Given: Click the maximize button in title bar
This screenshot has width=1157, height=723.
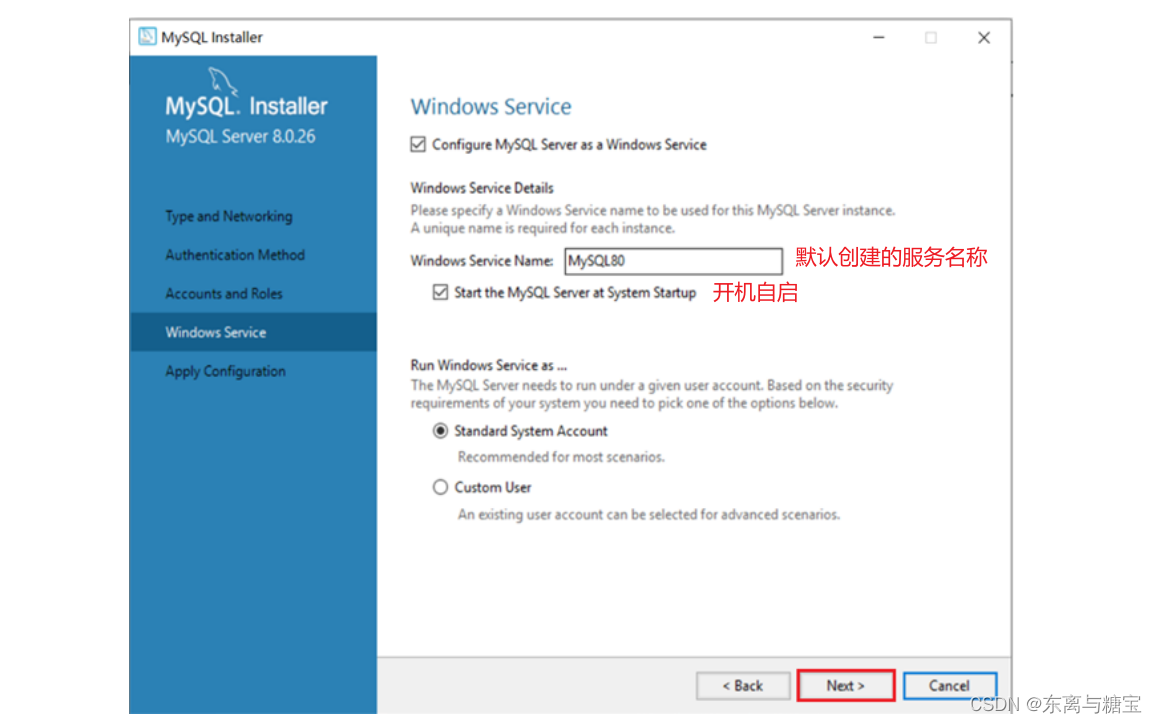Looking at the screenshot, I should click(x=931, y=37).
